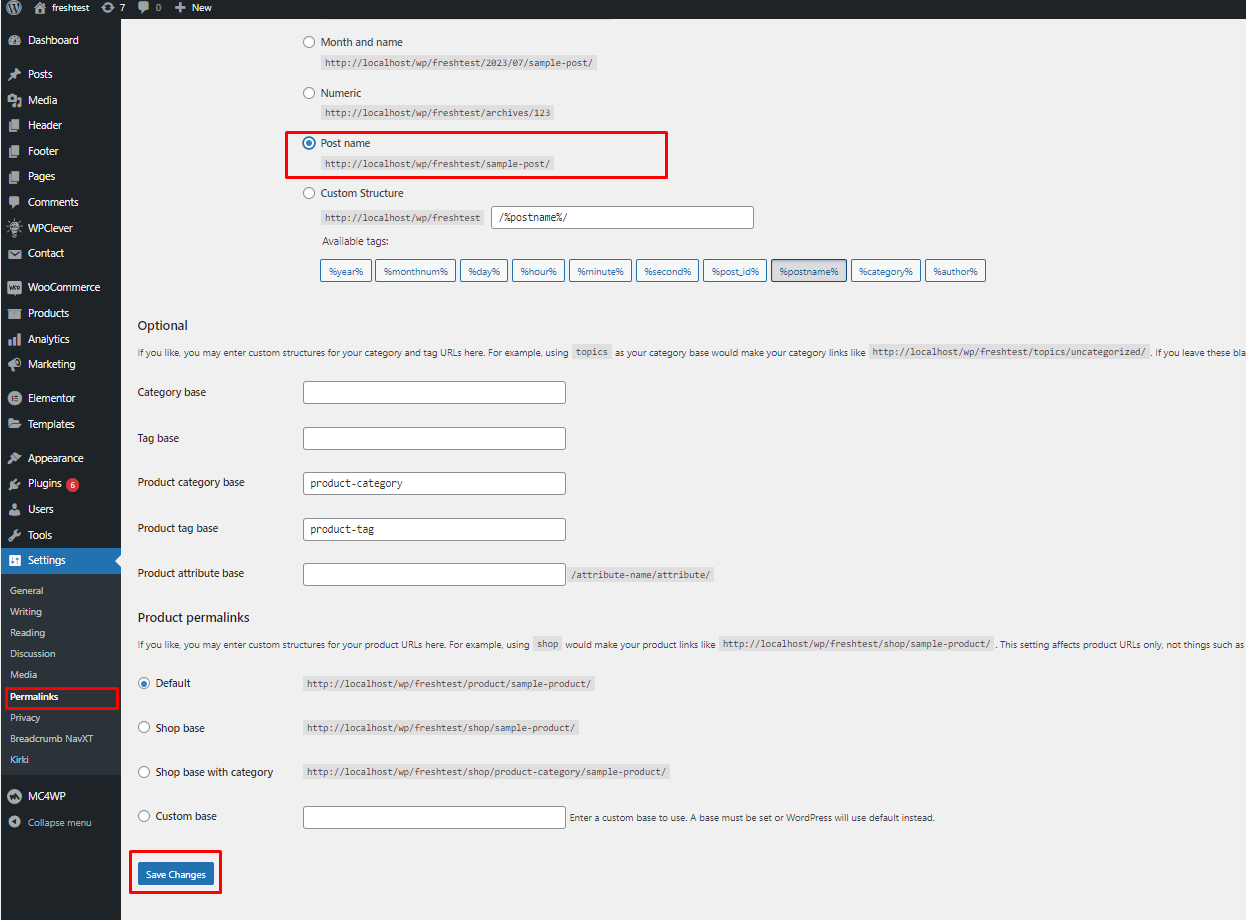Open the updates icon in admin bar

click(108, 8)
